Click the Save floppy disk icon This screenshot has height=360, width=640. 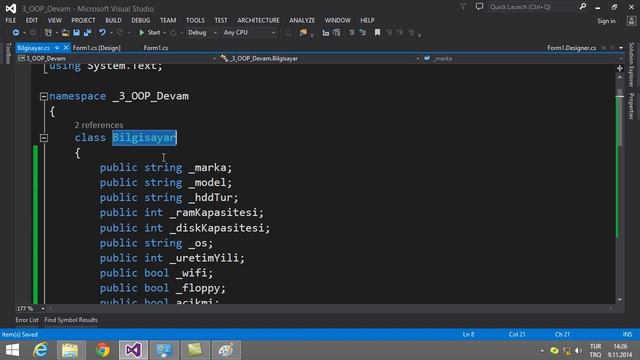click(76, 33)
